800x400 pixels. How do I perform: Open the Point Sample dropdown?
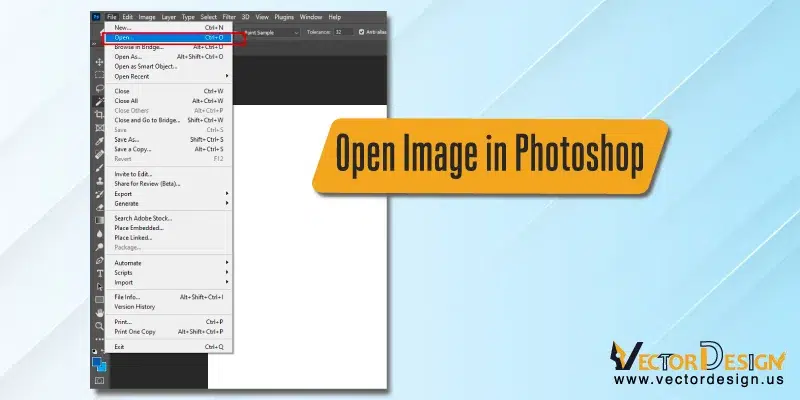[270, 32]
